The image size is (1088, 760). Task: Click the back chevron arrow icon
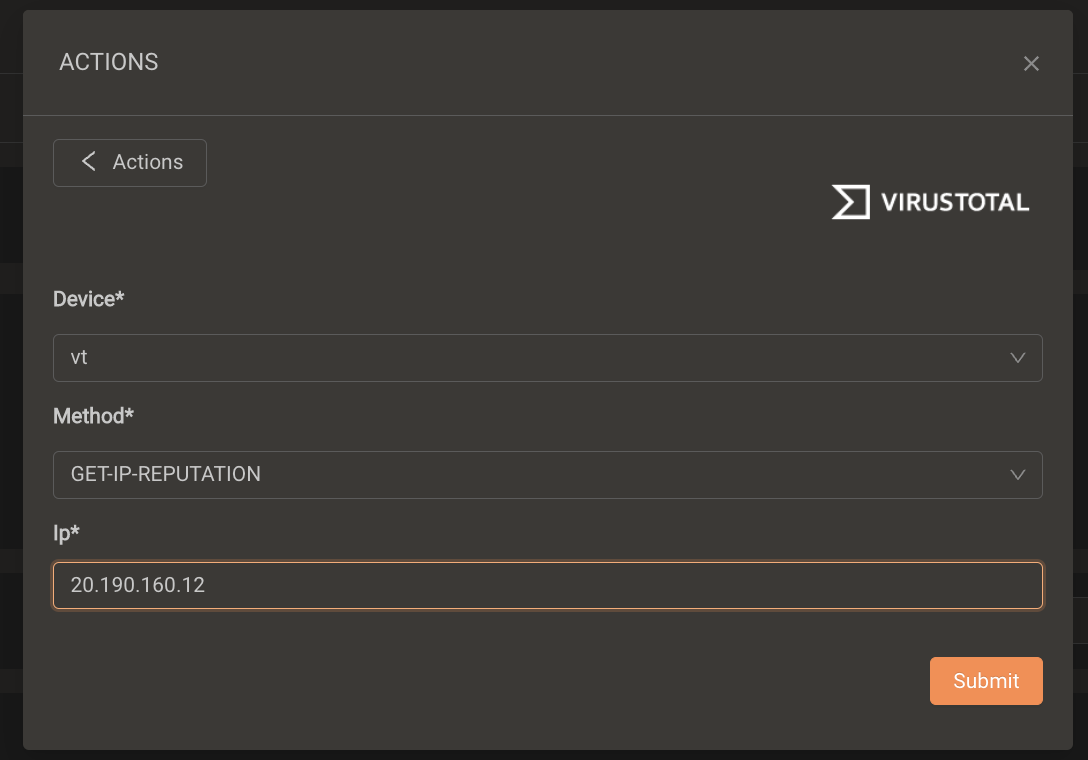(89, 162)
